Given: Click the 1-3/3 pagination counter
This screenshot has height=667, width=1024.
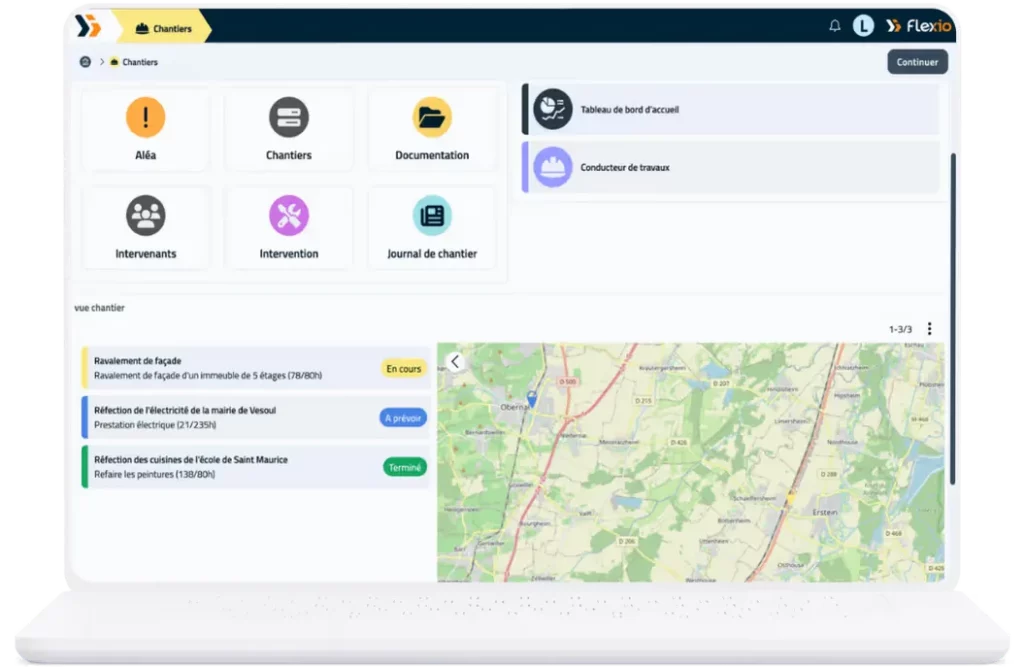Looking at the screenshot, I should pos(901,329).
